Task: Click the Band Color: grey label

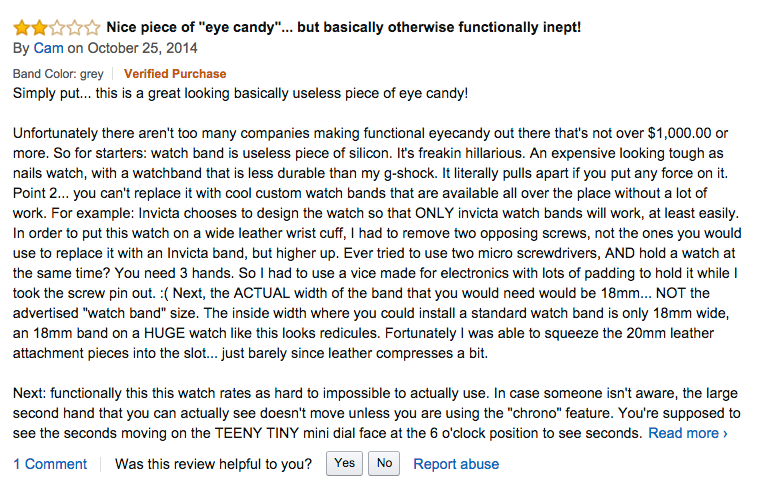Action: click(x=58, y=74)
